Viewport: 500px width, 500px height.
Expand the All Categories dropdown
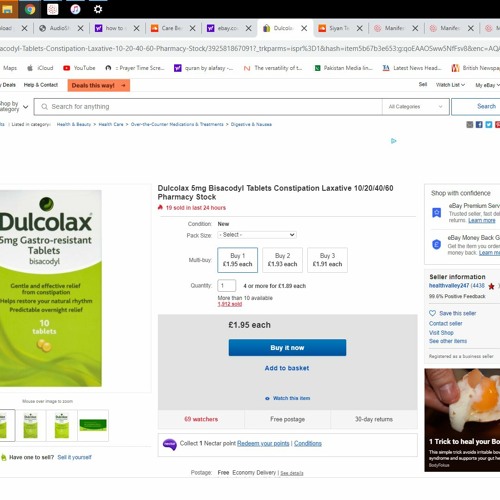click(x=415, y=107)
